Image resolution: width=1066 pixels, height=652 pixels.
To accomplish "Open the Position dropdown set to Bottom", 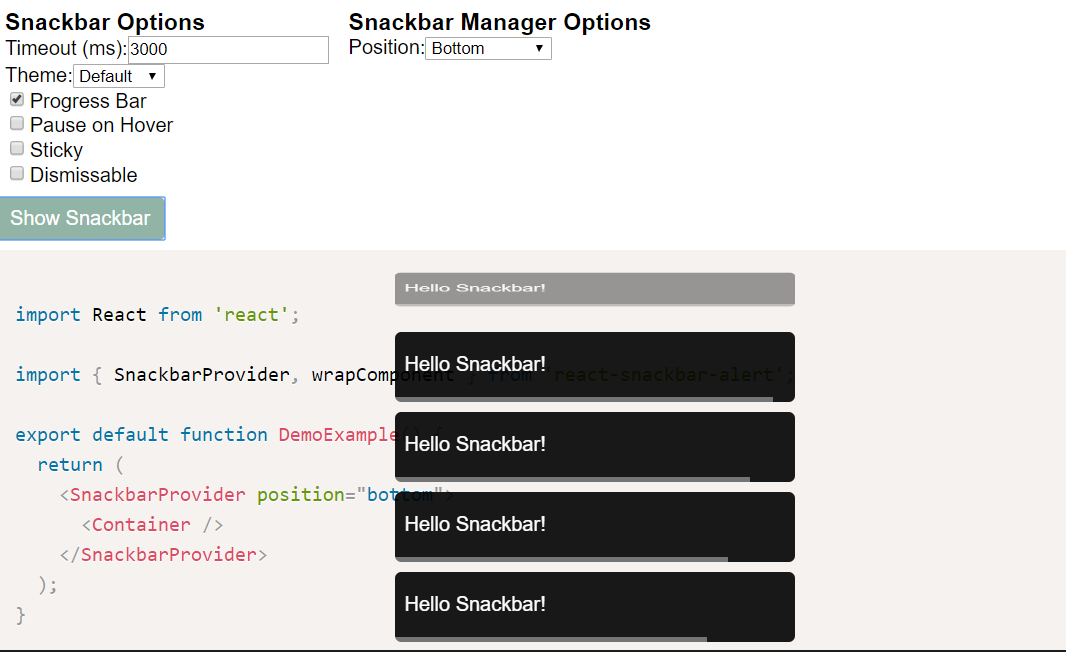I will [488, 48].
